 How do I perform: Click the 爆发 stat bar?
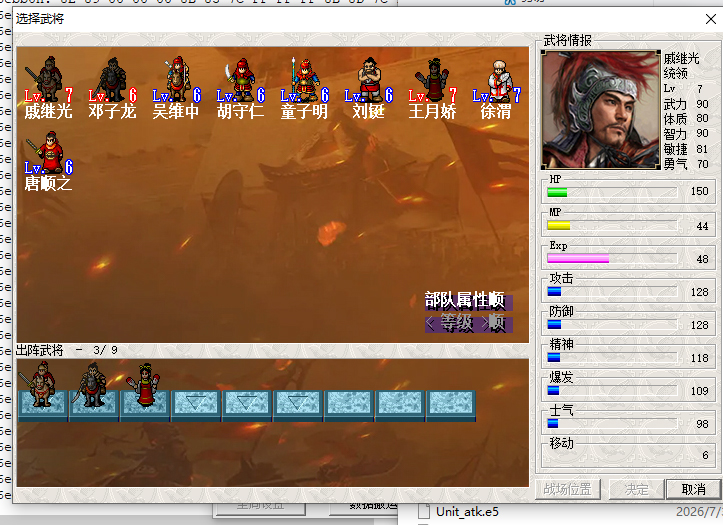612,391
